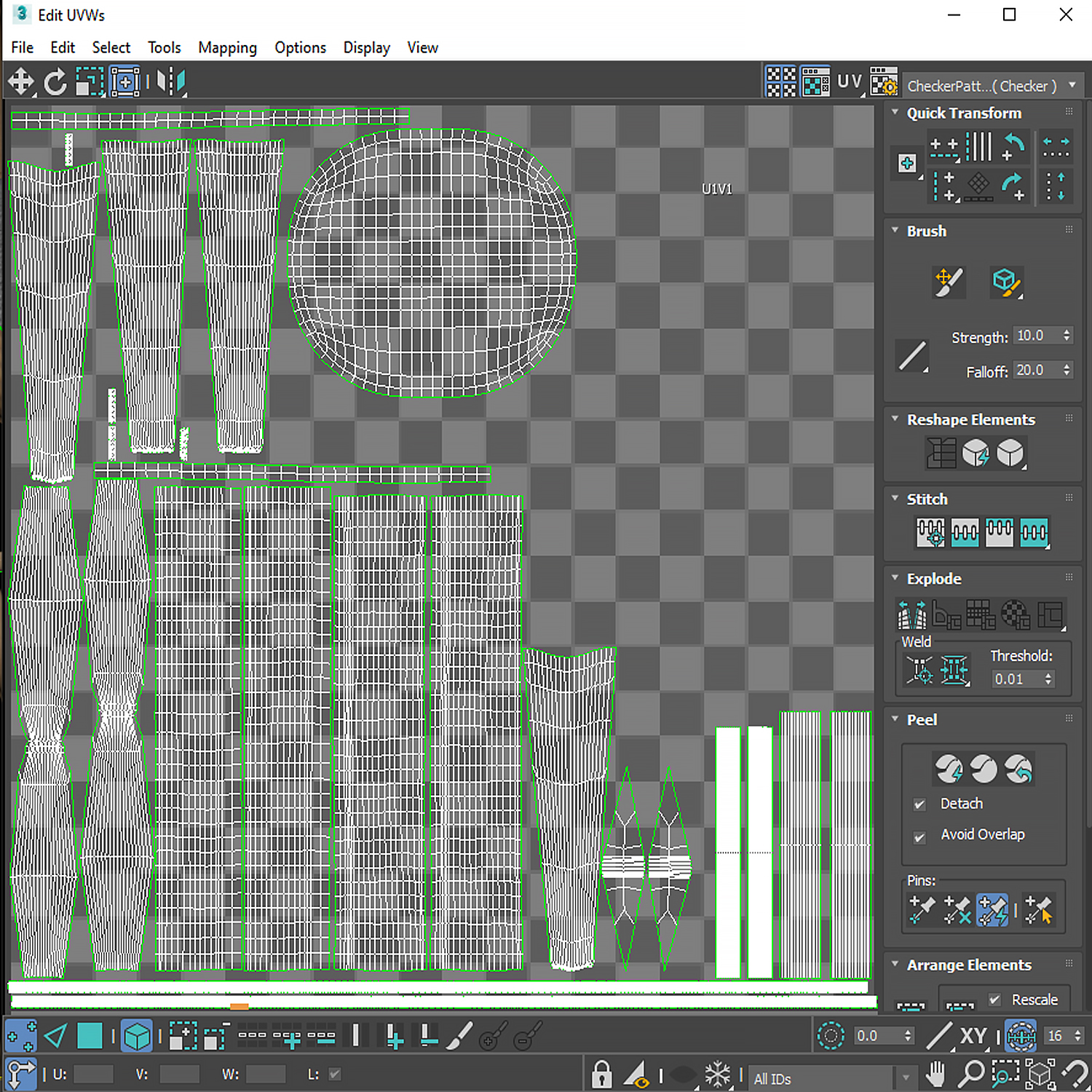Click Straighten Selection in Reshape Elements
Screen dimensions: 1092x1092
[x=941, y=453]
